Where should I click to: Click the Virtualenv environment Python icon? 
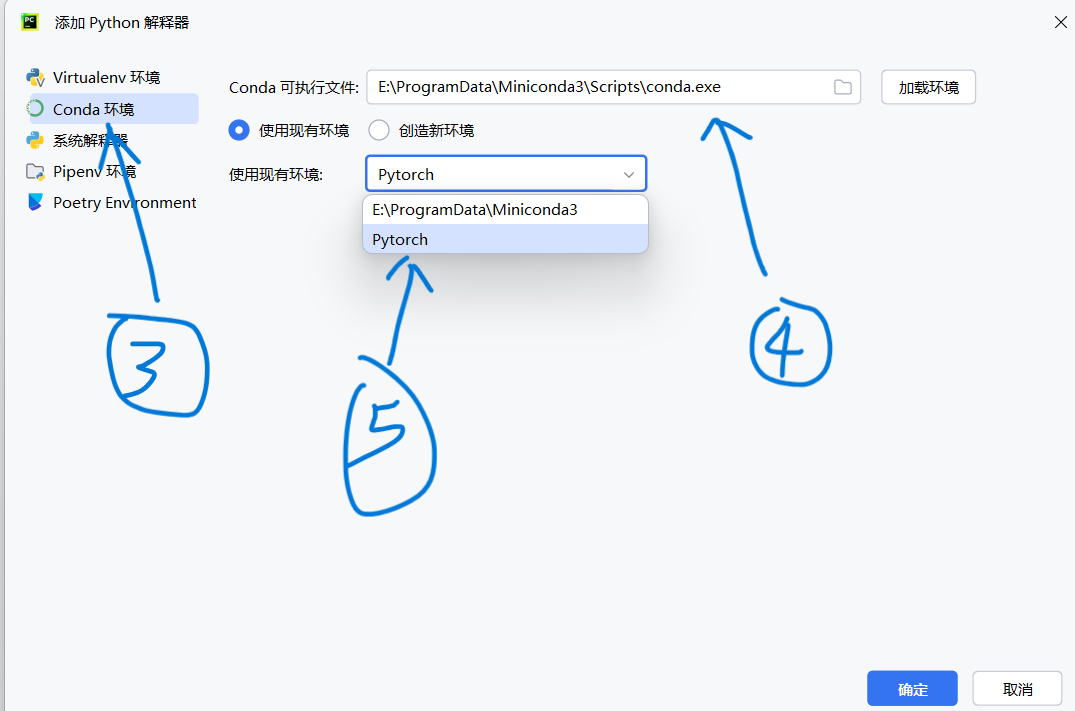[x=35, y=77]
